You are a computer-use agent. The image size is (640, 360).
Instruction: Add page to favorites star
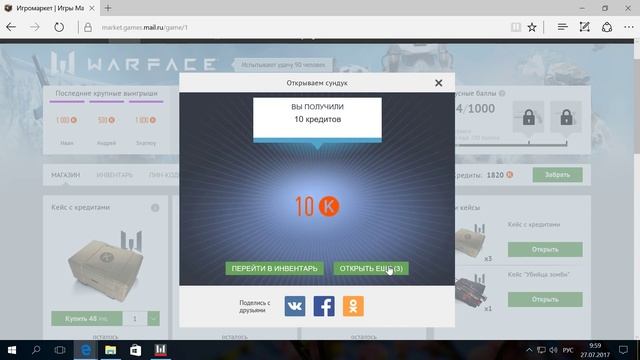(531, 27)
